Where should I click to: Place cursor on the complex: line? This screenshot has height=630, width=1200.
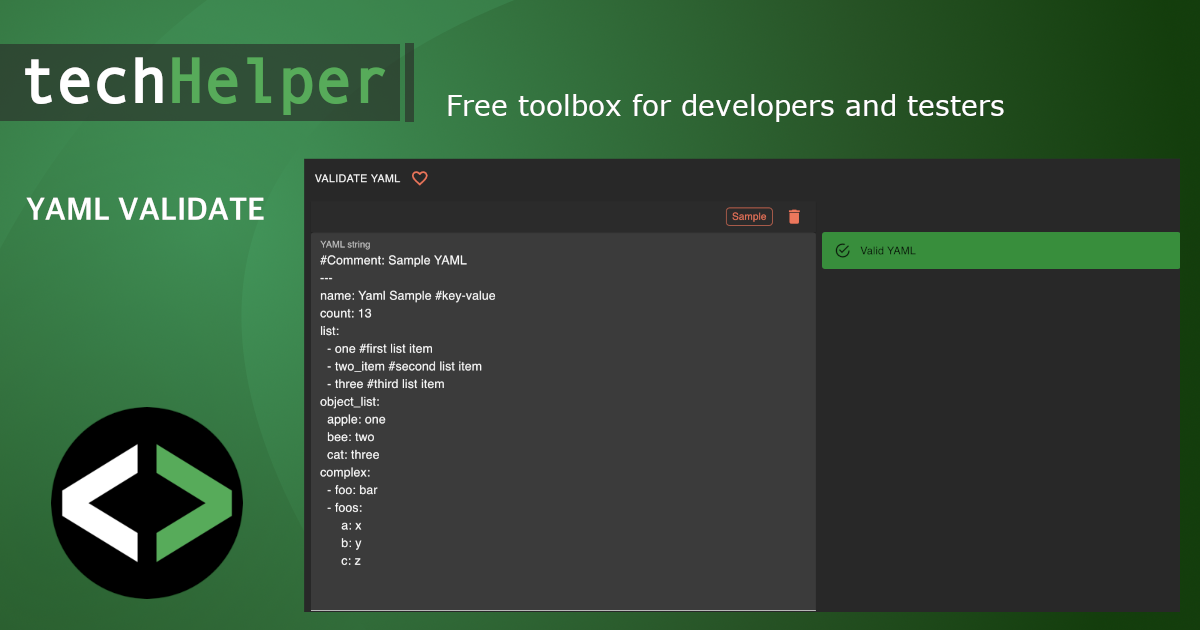(x=345, y=472)
